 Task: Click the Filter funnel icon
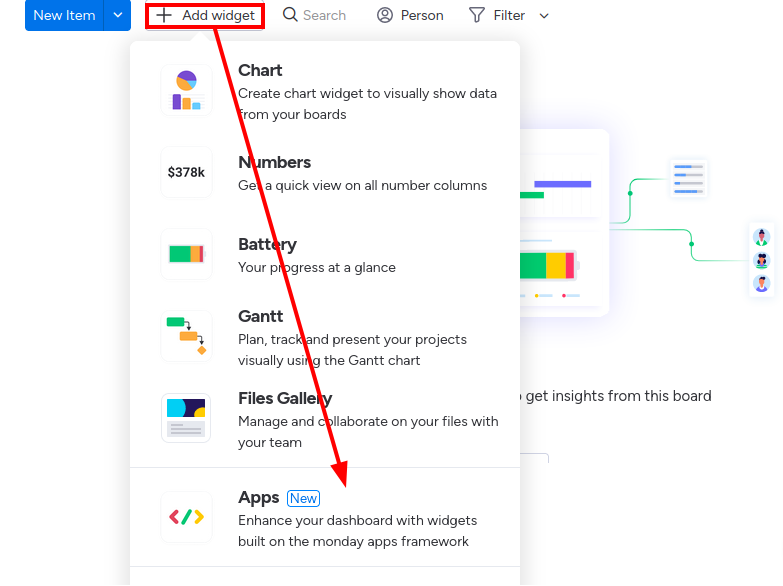click(x=477, y=15)
